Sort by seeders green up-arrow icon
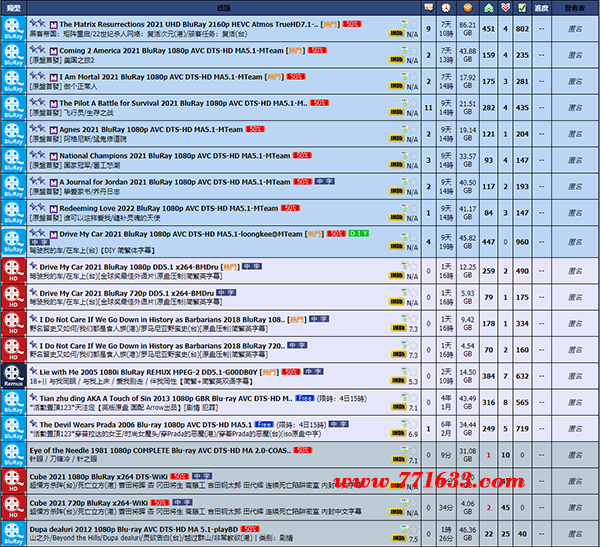The width and height of the screenshot is (600, 547). [488, 8]
